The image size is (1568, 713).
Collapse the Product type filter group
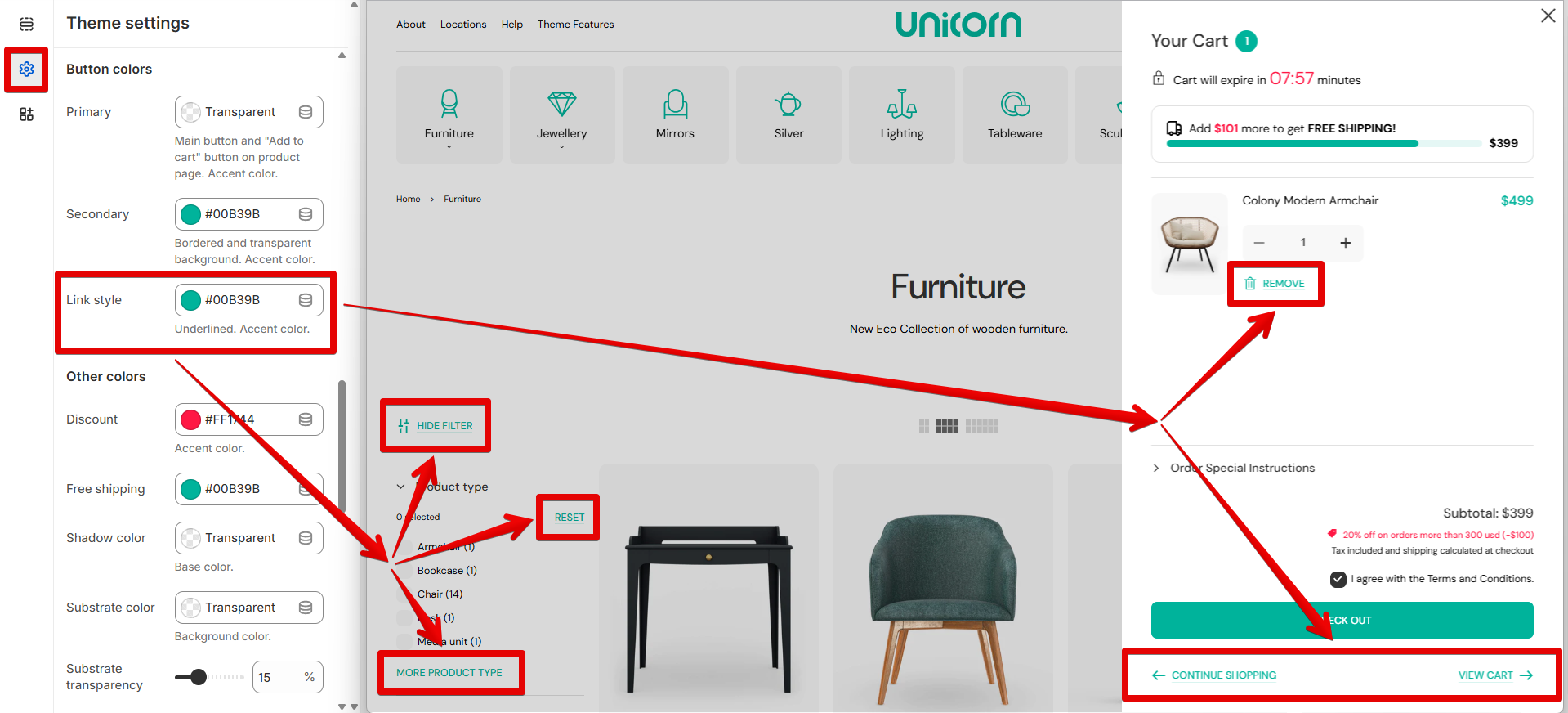click(400, 487)
